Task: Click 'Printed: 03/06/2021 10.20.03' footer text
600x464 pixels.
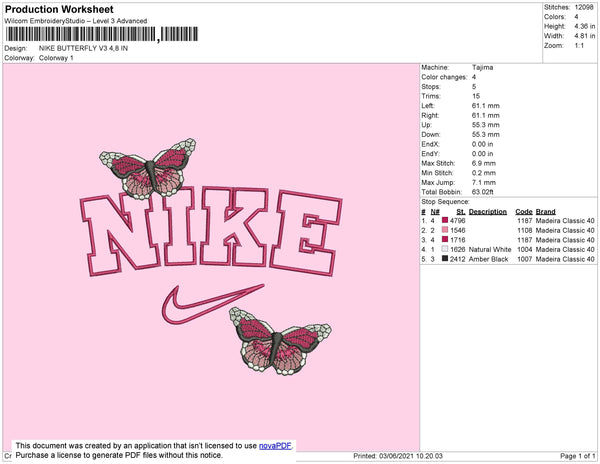Action: (x=398, y=456)
